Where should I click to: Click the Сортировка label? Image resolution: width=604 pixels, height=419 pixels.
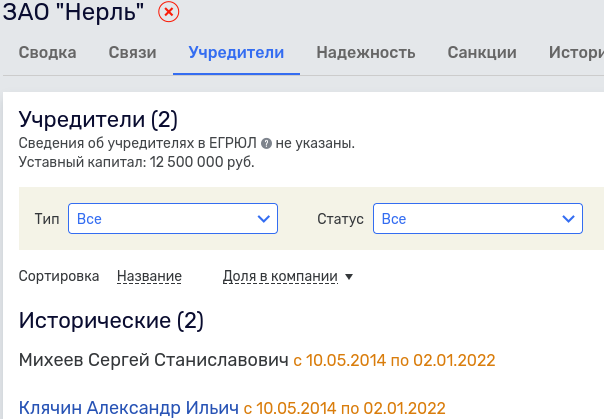click(x=59, y=276)
